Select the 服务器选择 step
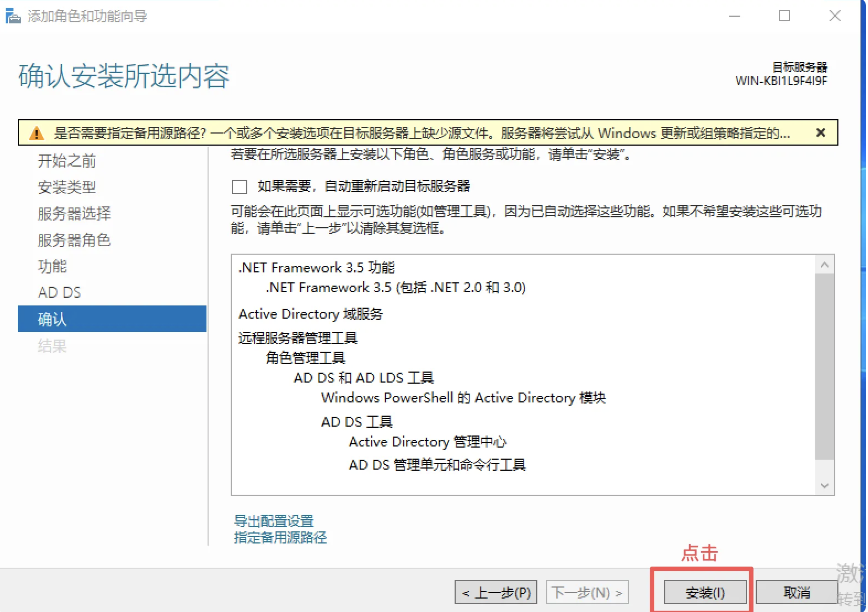This screenshot has height=612, width=868. point(74,214)
